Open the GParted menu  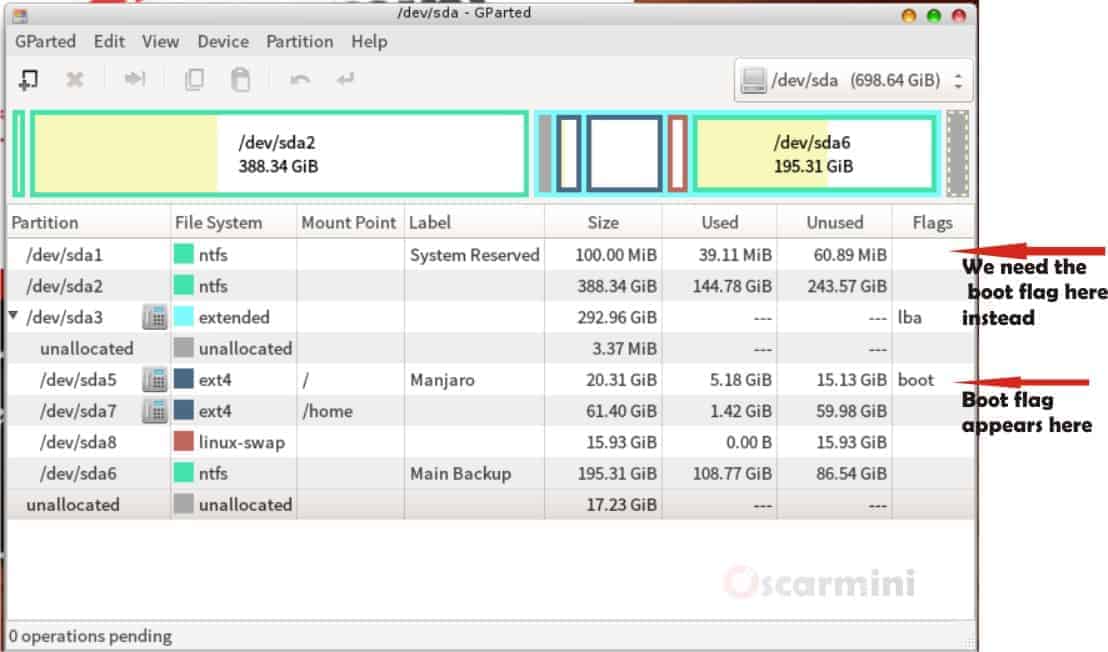pyautogui.click(x=45, y=41)
